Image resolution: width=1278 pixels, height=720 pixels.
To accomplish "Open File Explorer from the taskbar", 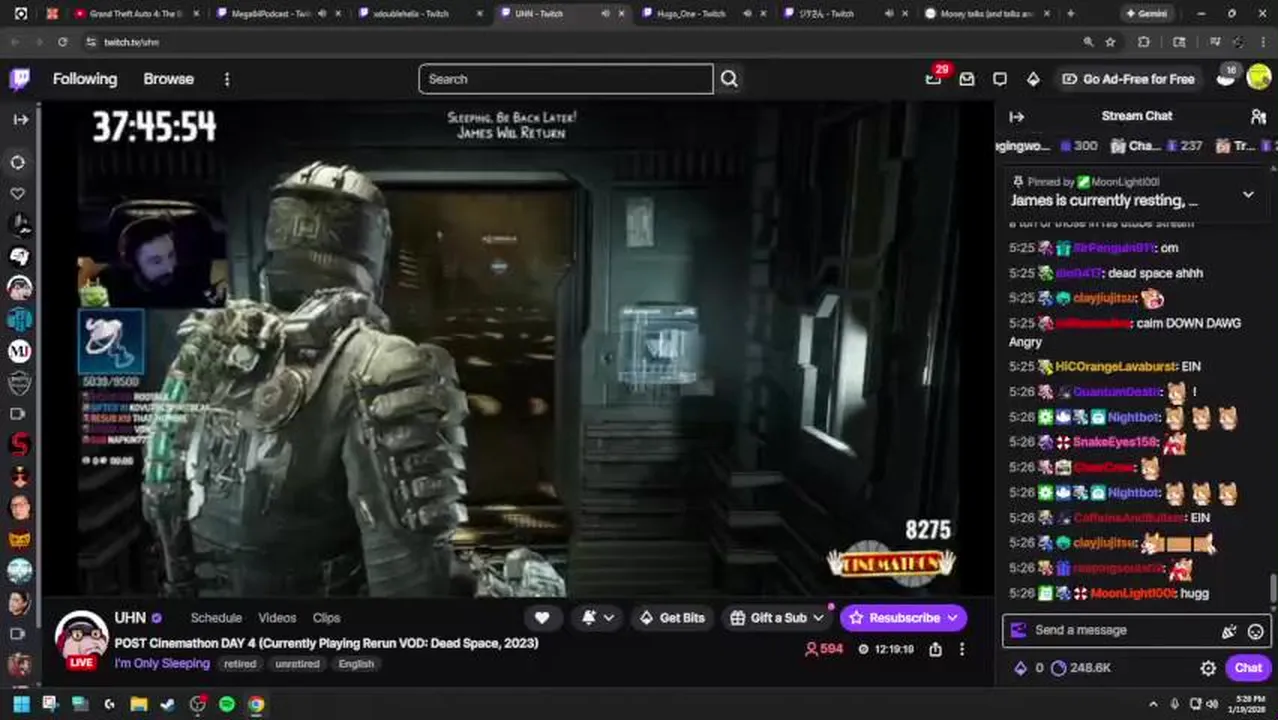I will (x=139, y=704).
